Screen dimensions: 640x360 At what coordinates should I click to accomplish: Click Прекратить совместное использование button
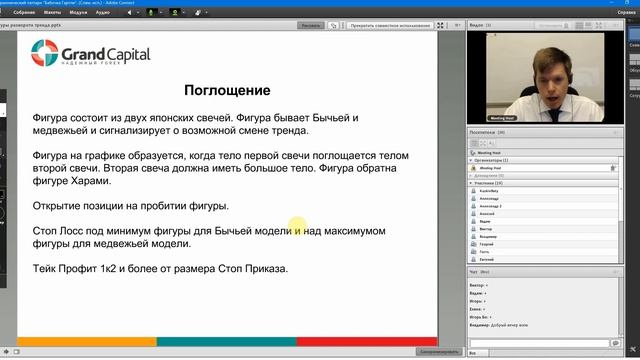pyautogui.click(x=390, y=25)
